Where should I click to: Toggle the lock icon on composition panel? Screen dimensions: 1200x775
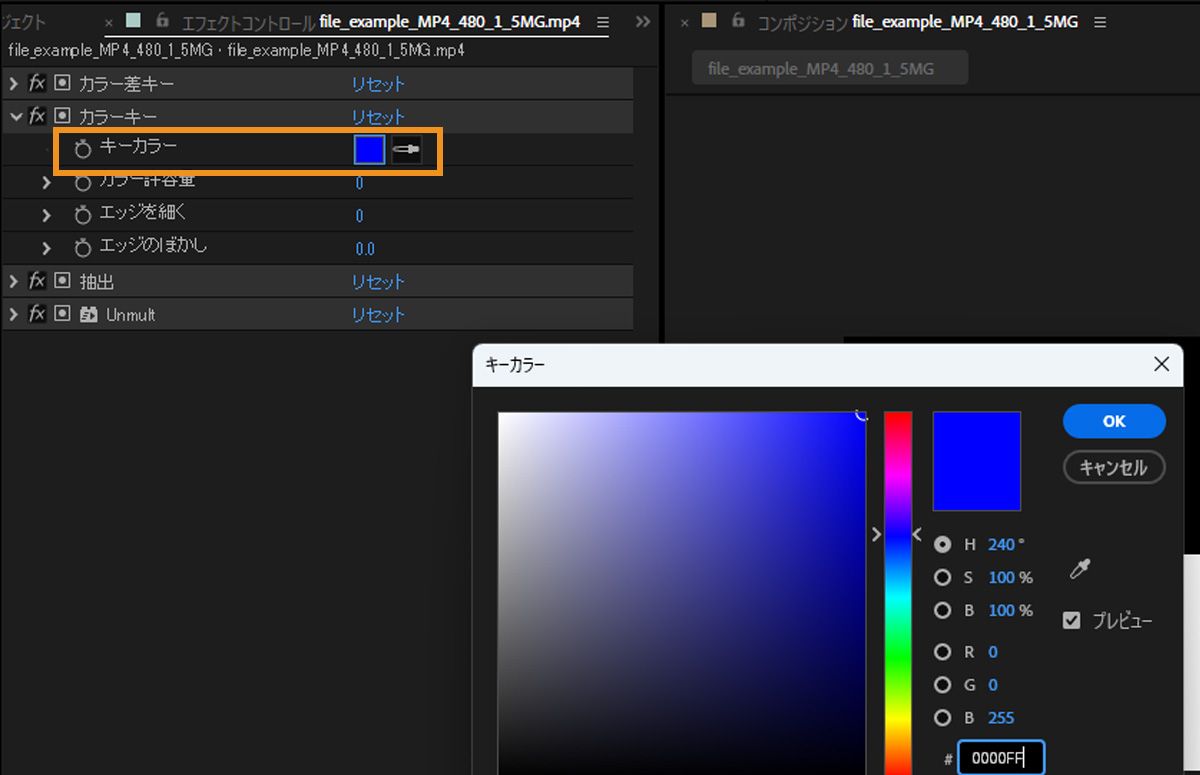point(737,20)
